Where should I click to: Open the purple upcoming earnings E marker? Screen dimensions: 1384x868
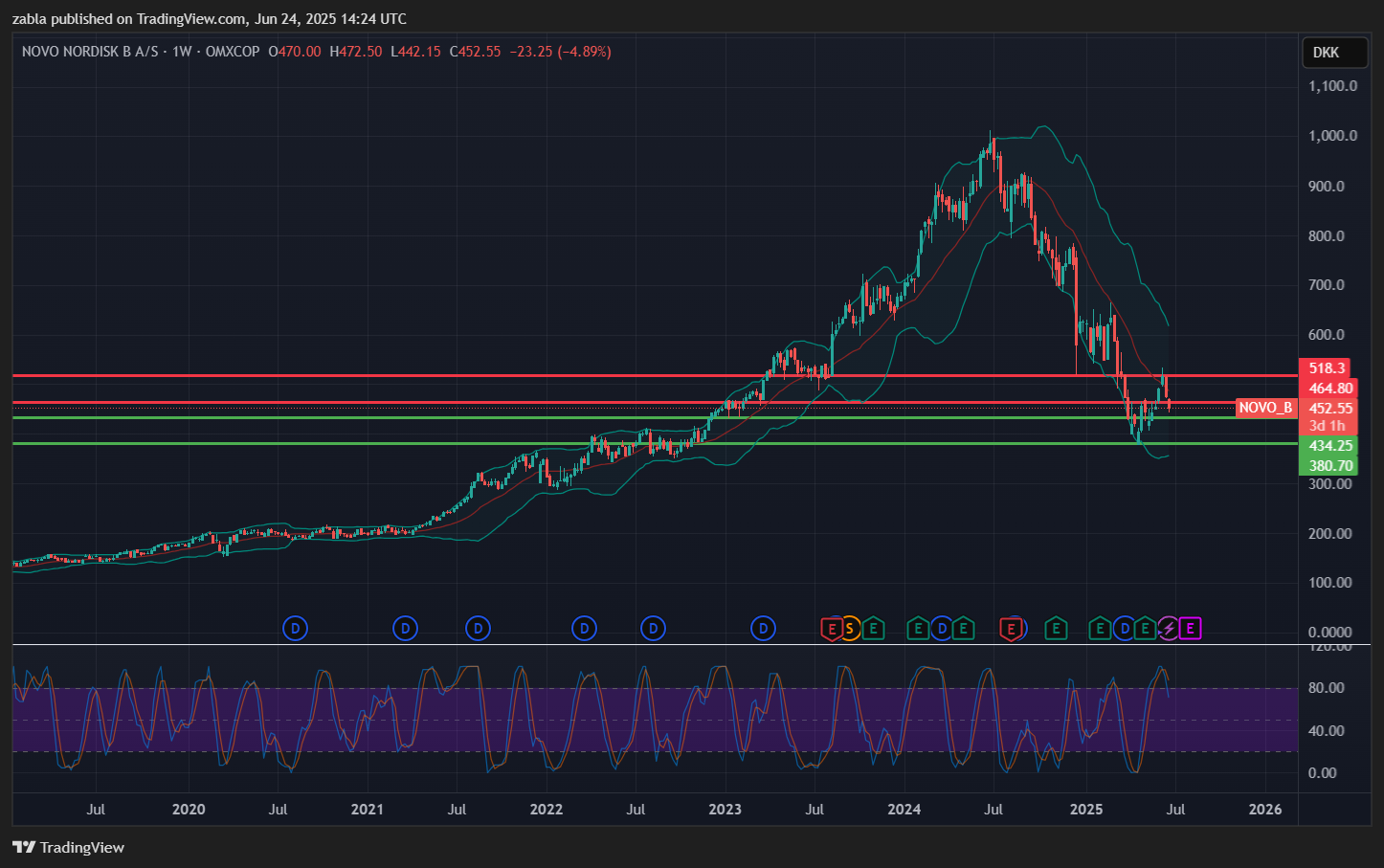tap(1190, 629)
